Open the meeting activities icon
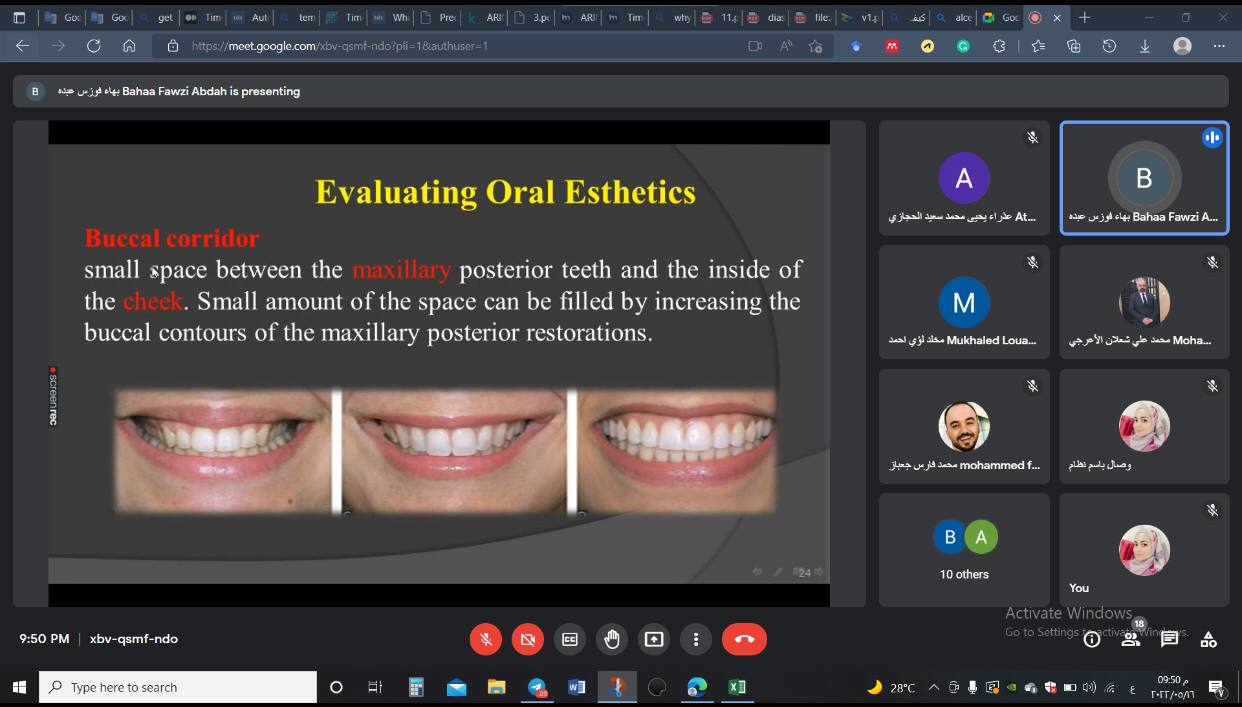The width and height of the screenshot is (1242, 707). point(1207,639)
